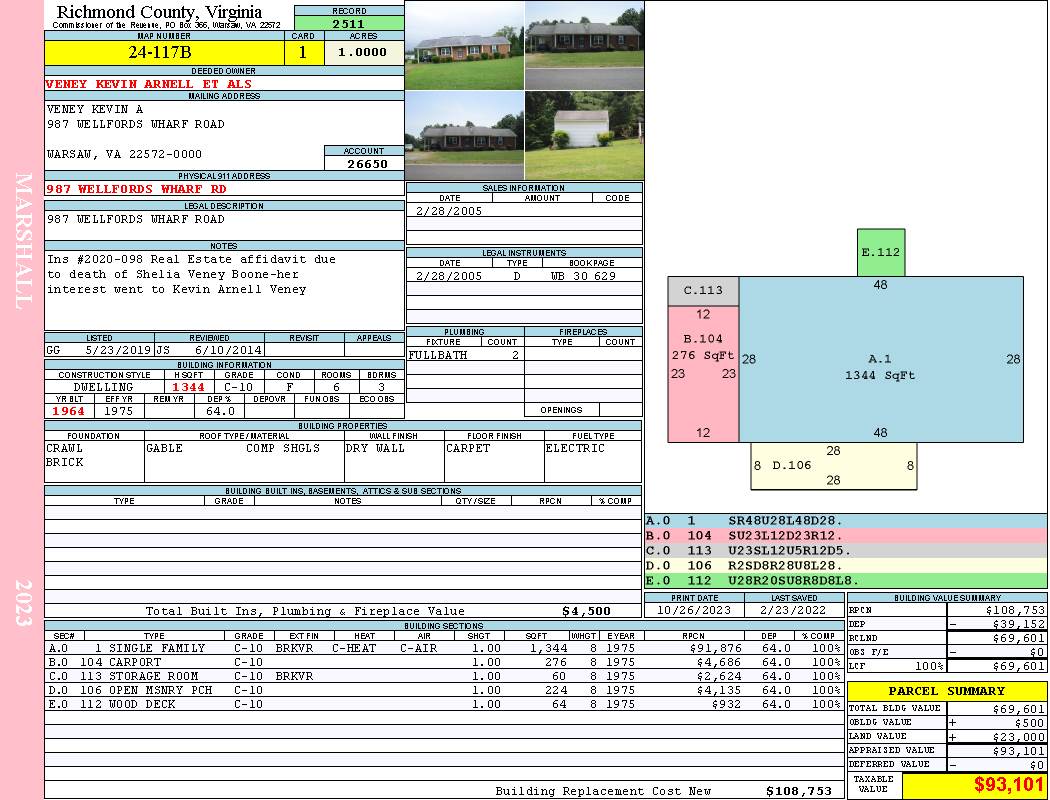The width and height of the screenshot is (1050, 800).
Task: Select RPCN value $91,876
Action: 716,648
